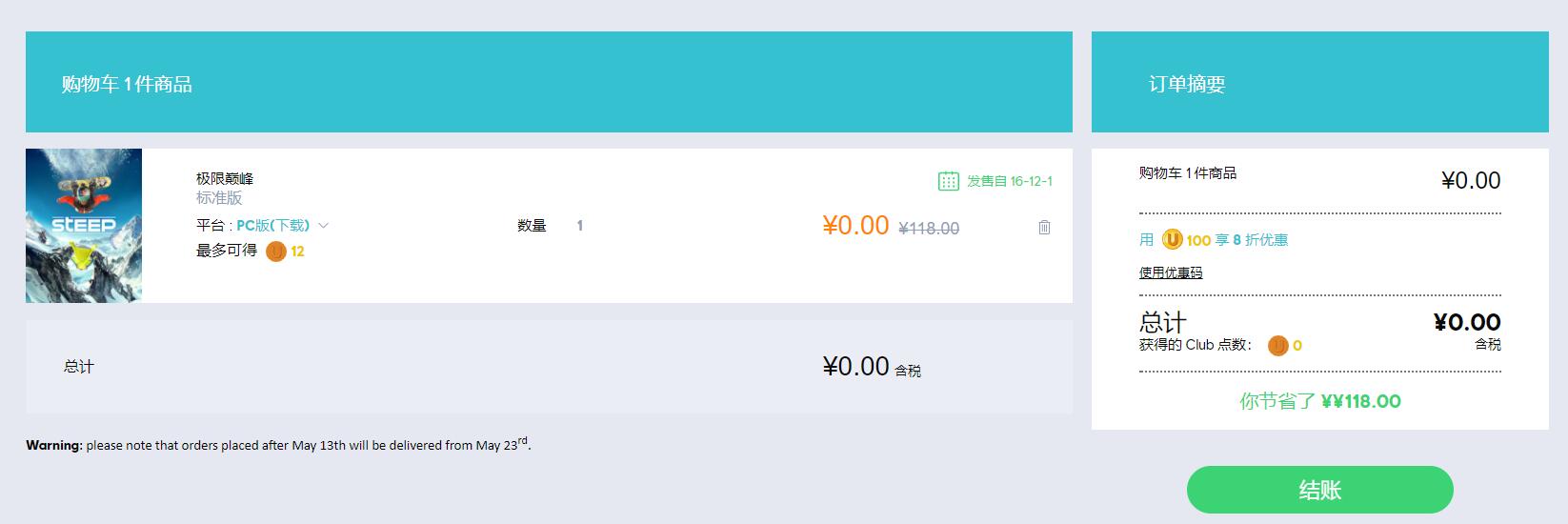
Task: Click the trash icon to remove Steep
Action: coord(1044,227)
